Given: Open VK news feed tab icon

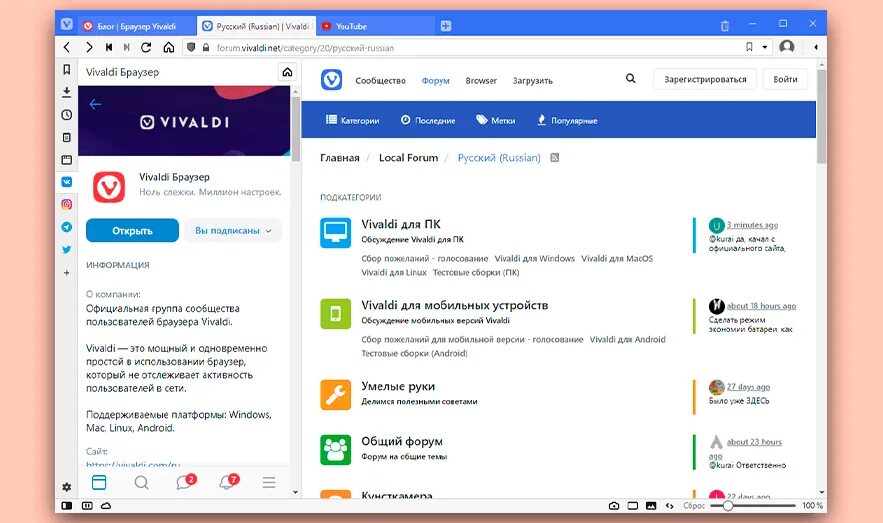Looking at the screenshot, I should coord(99,482).
